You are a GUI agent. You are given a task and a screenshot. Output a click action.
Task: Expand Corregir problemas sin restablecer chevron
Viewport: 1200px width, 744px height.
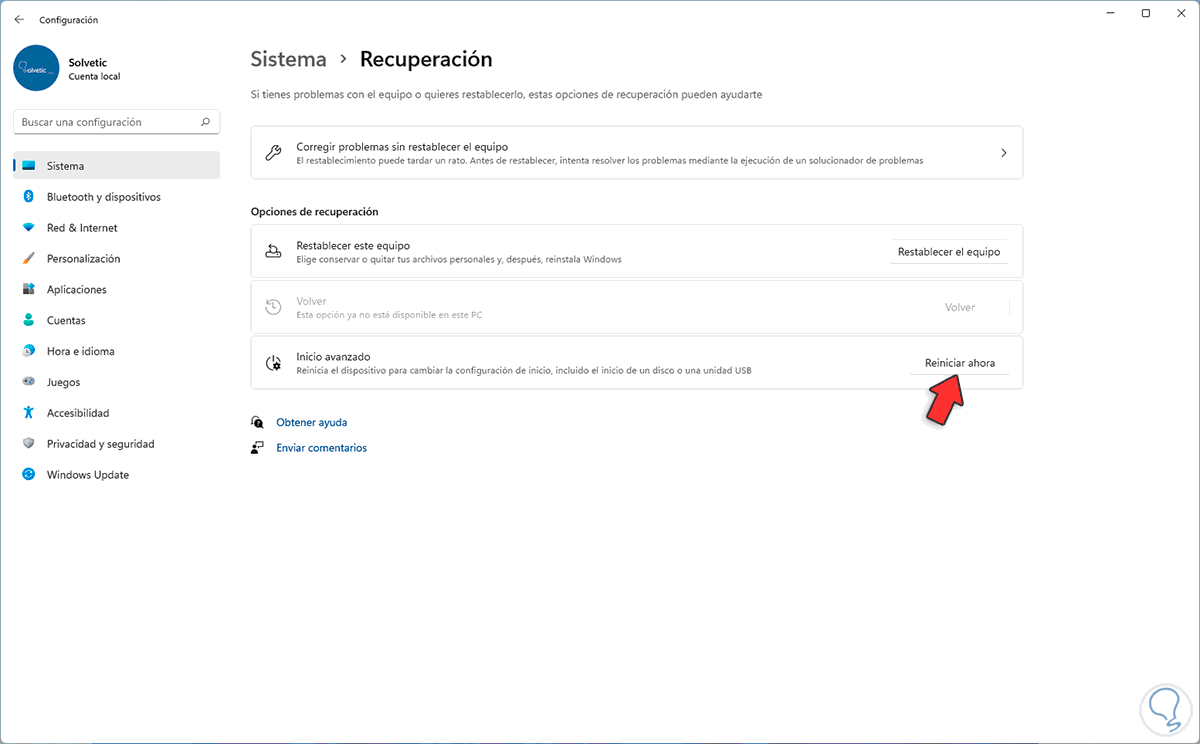[x=1003, y=153]
